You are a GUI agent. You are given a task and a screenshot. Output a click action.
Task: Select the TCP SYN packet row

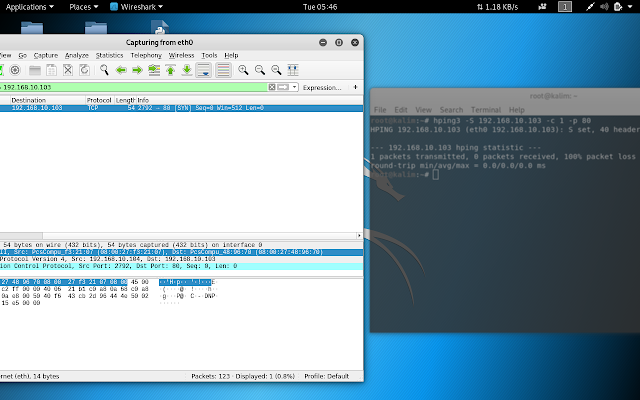tap(181, 108)
